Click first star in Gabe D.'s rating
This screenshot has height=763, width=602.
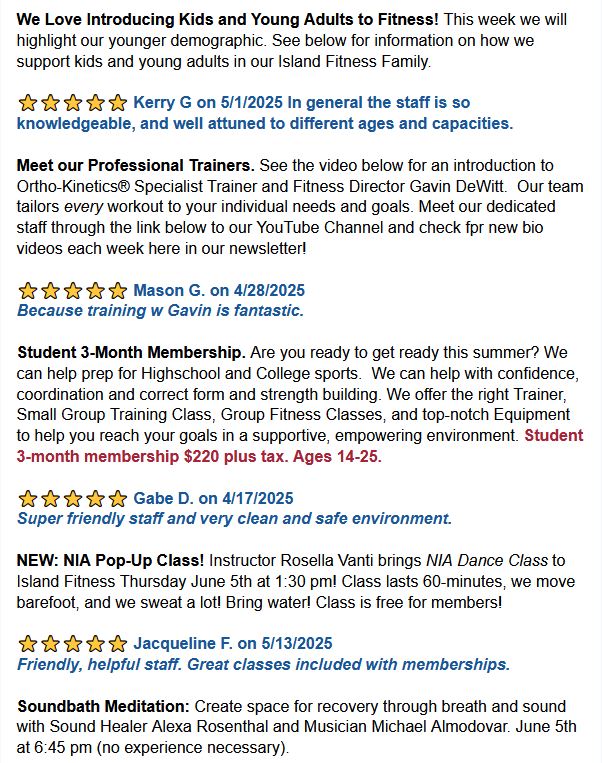tap(28, 498)
